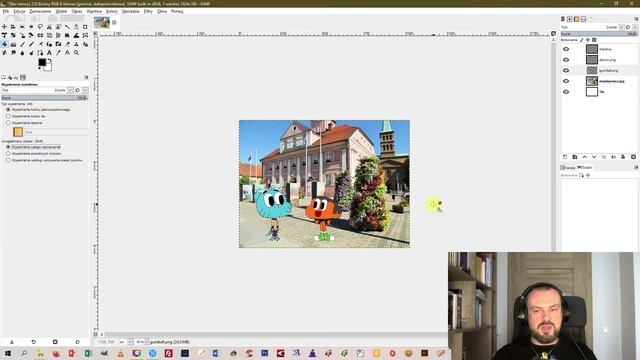Choose pattern fill radio option

[8, 122]
